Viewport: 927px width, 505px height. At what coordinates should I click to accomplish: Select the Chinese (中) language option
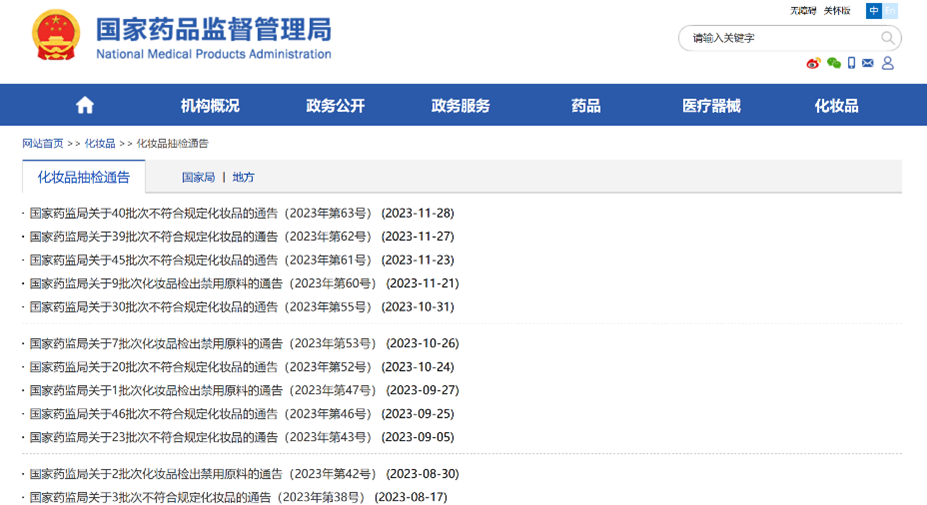click(874, 11)
